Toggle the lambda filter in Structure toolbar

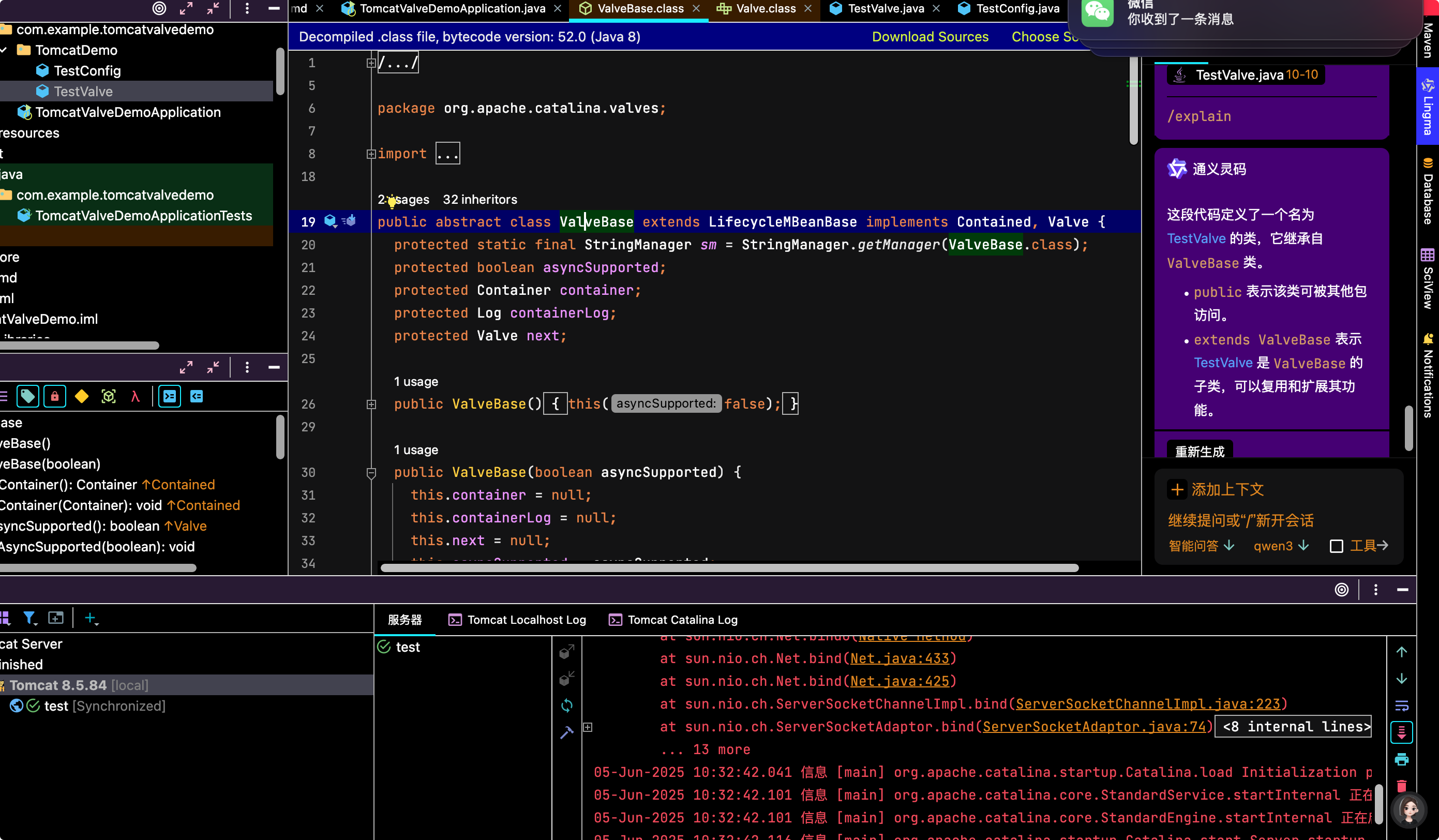(136, 396)
